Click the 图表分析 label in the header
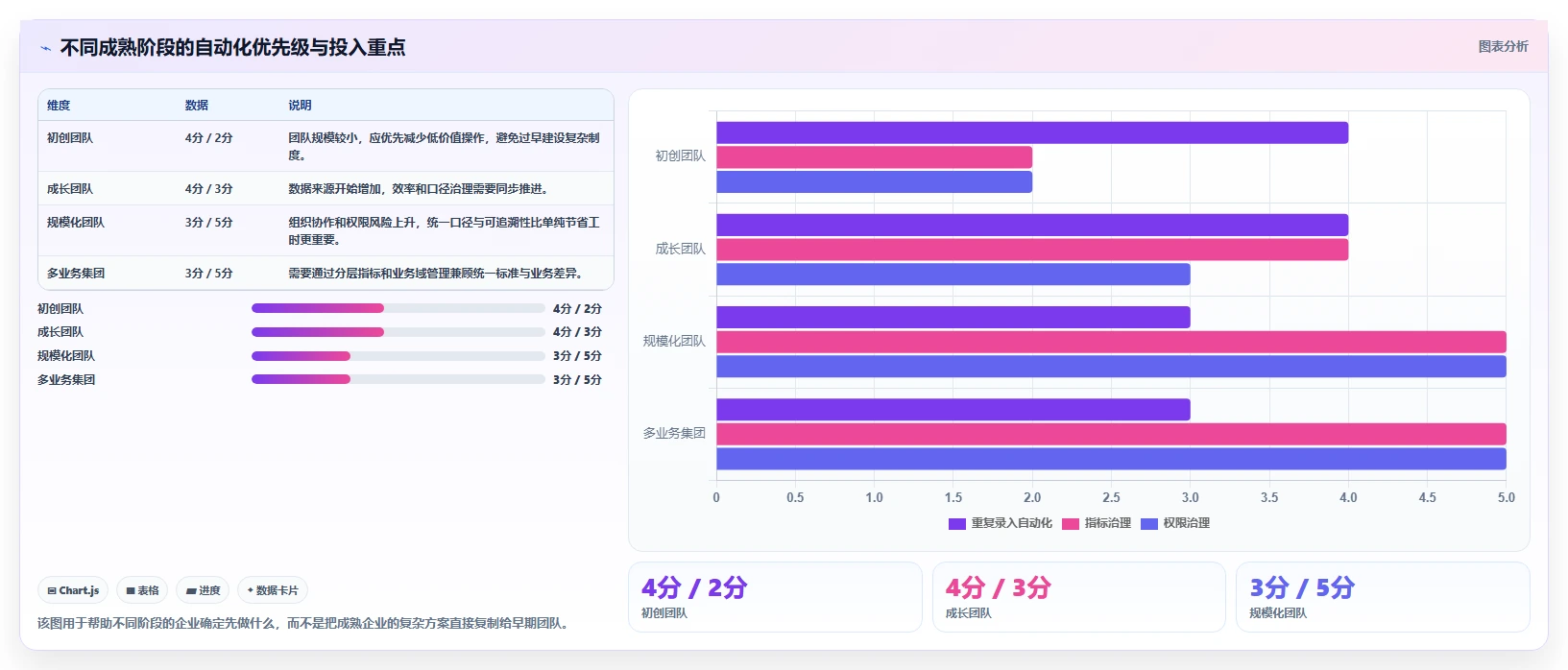This screenshot has height=670, width=1568. (1503, 46)
